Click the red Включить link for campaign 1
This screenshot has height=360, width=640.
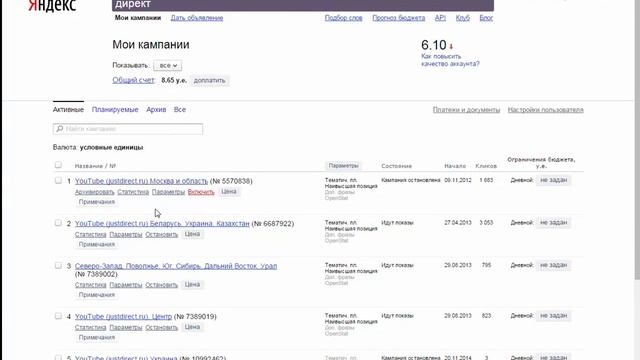click(201, 192)
